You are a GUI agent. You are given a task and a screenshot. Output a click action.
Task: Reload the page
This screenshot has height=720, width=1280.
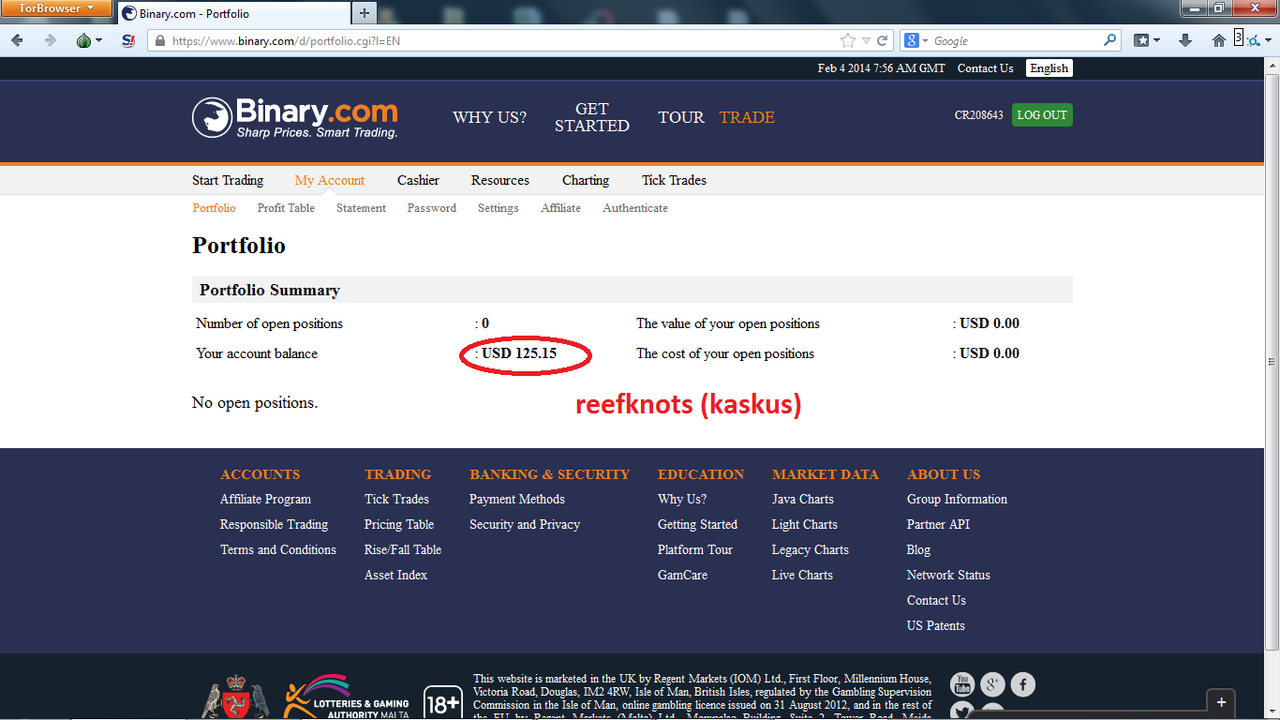pyautogui.click(x=882, y=41)
